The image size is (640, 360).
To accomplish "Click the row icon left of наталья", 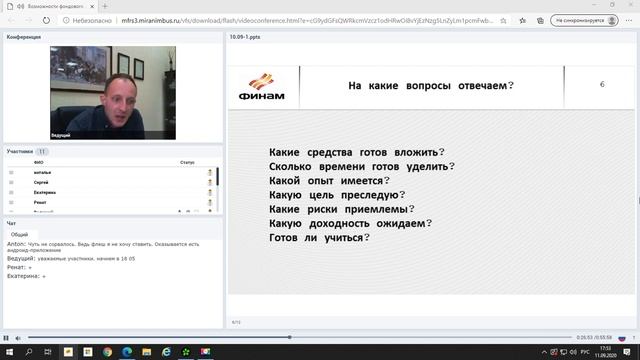I will click(11, 172).
